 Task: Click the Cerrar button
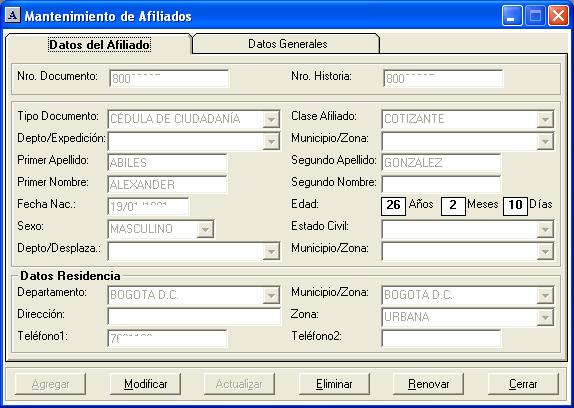point(523,384)
